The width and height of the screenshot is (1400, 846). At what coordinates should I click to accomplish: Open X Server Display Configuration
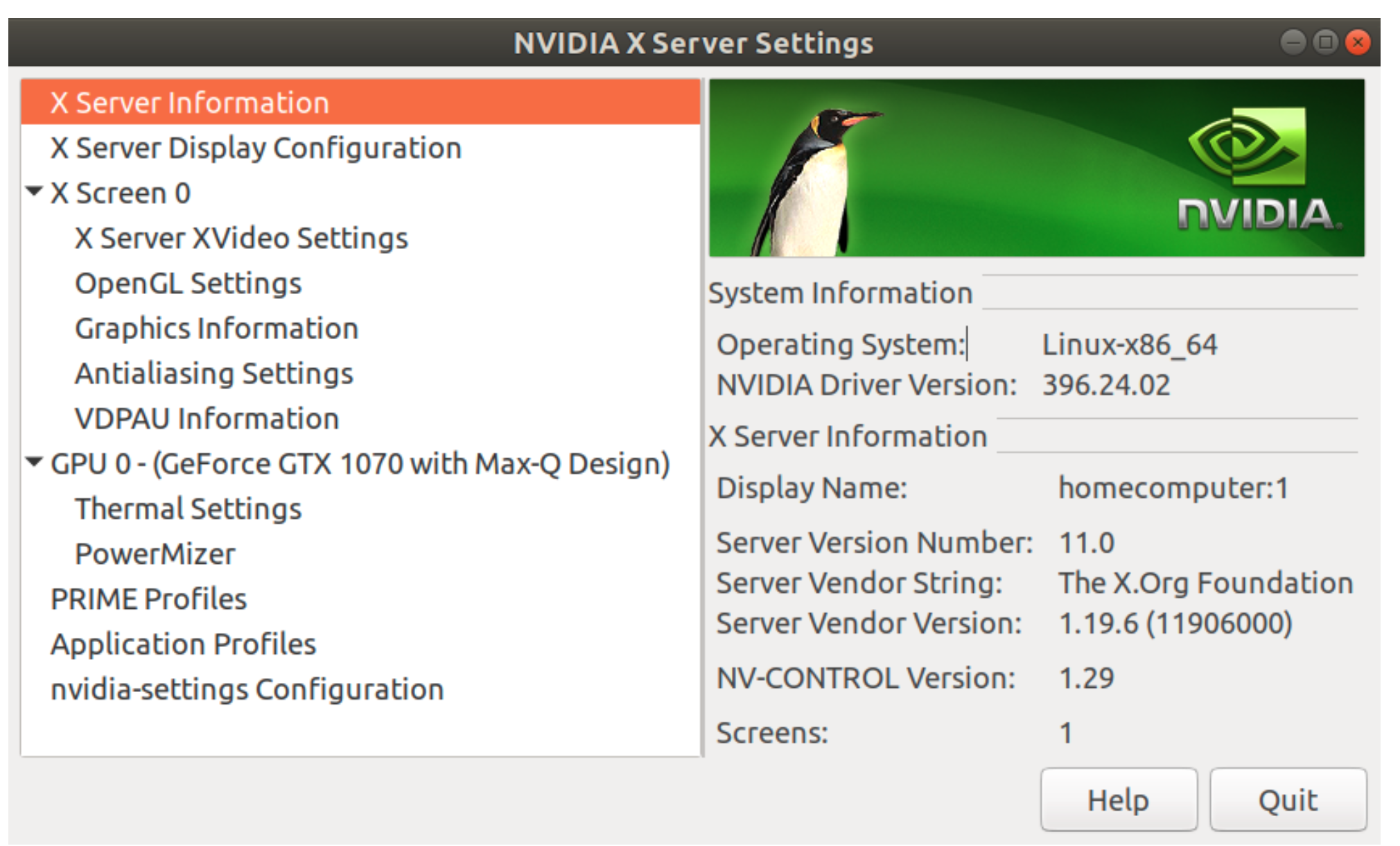[x=256, y=148]
